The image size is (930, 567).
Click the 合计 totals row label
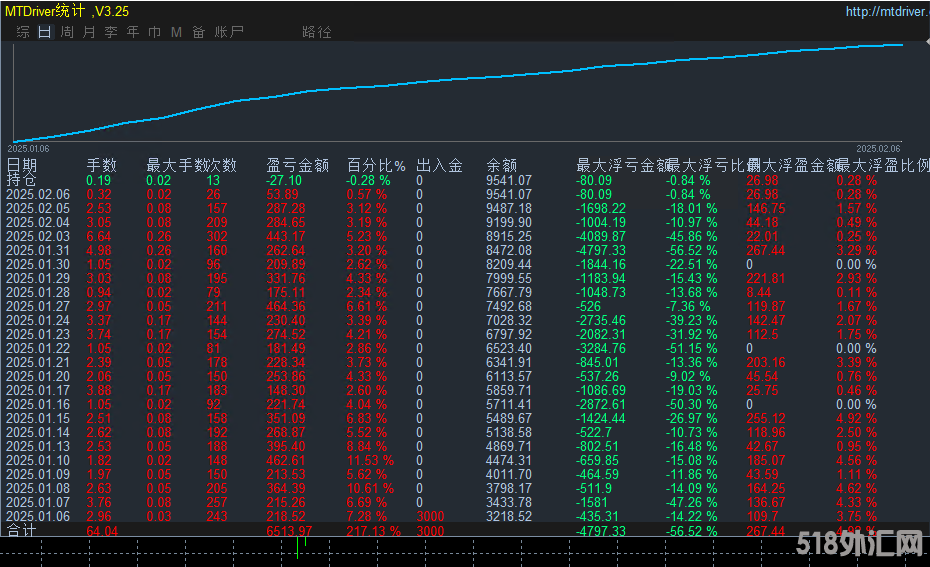22,530
